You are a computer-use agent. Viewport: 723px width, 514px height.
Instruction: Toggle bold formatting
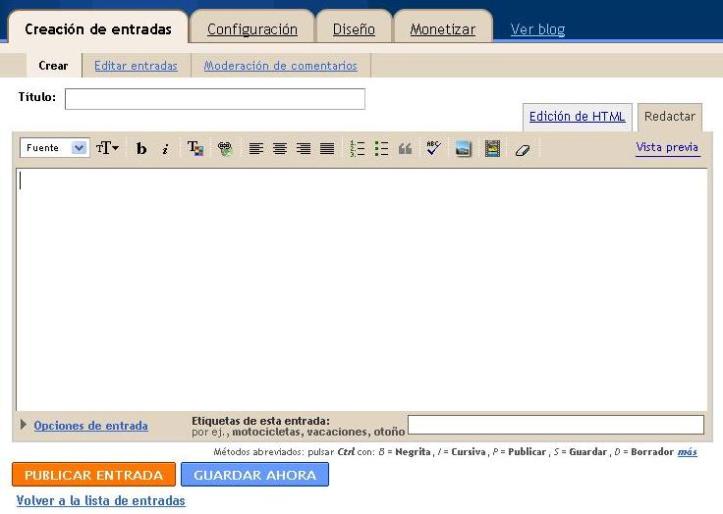(141, 148)
